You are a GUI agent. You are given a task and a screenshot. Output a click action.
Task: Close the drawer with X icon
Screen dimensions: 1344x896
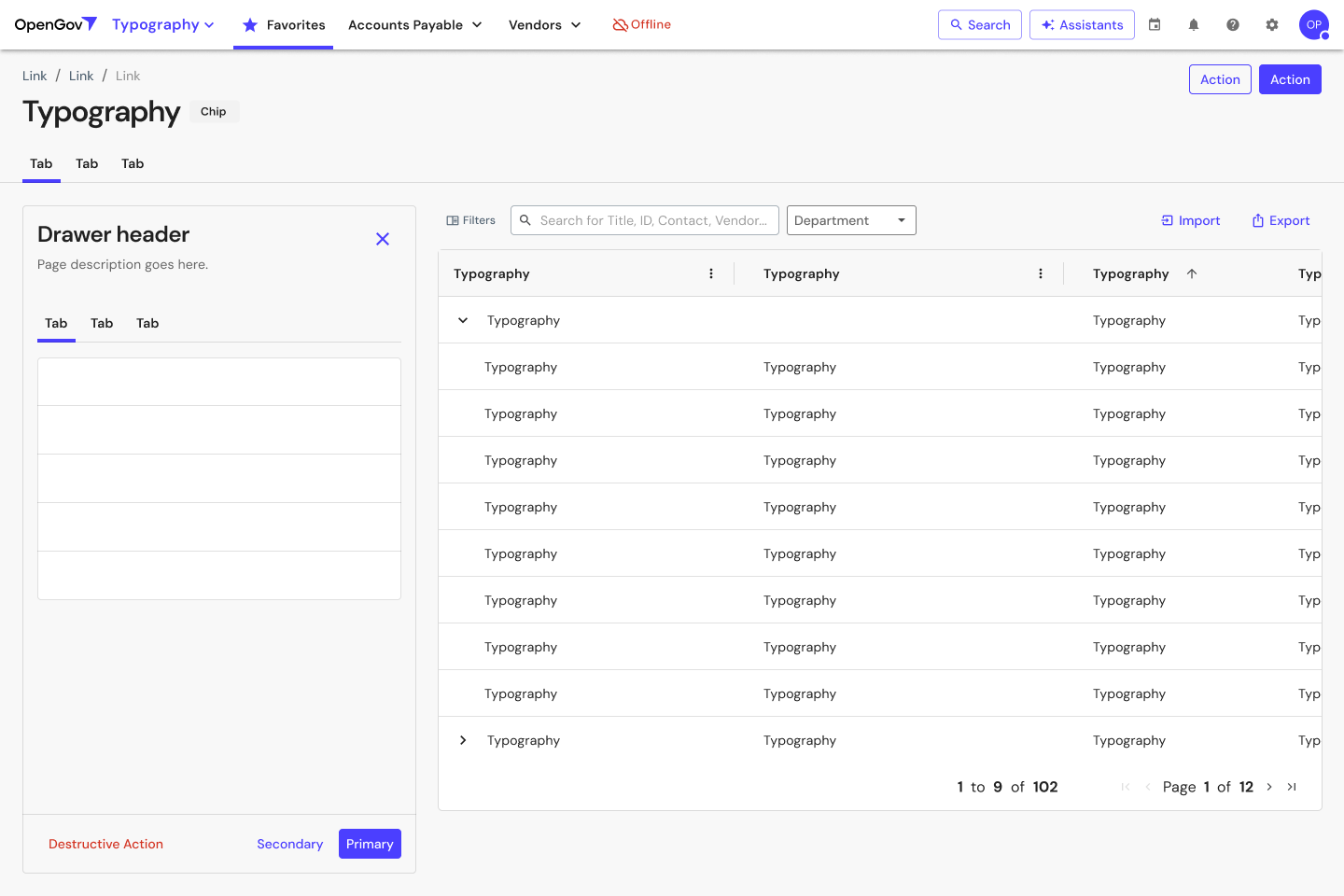coord(383,239)
